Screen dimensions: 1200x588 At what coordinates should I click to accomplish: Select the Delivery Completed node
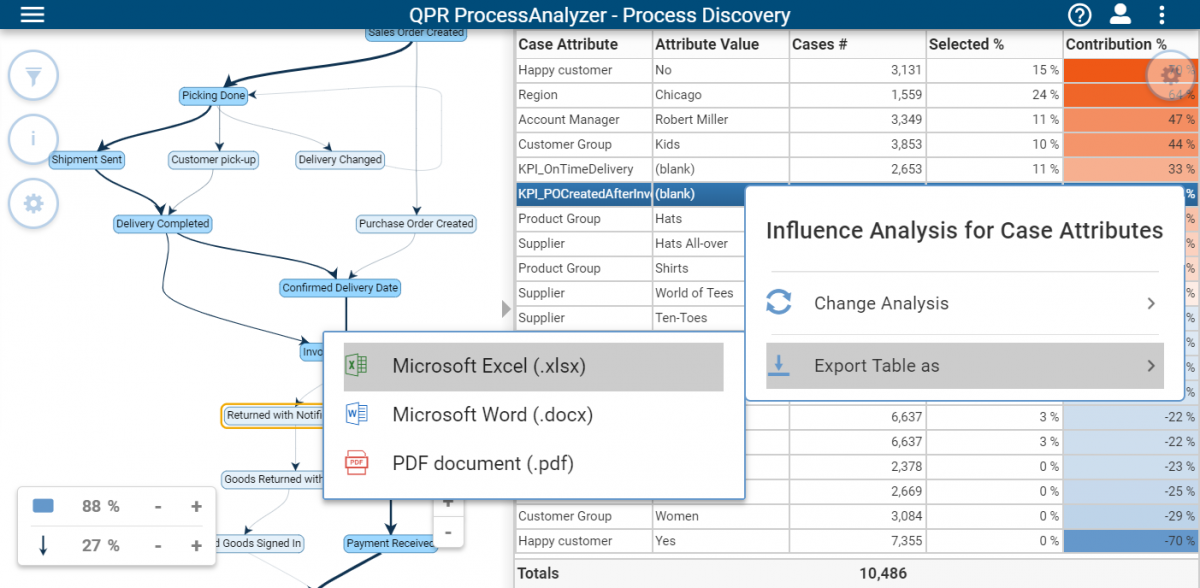click(162, 224)
